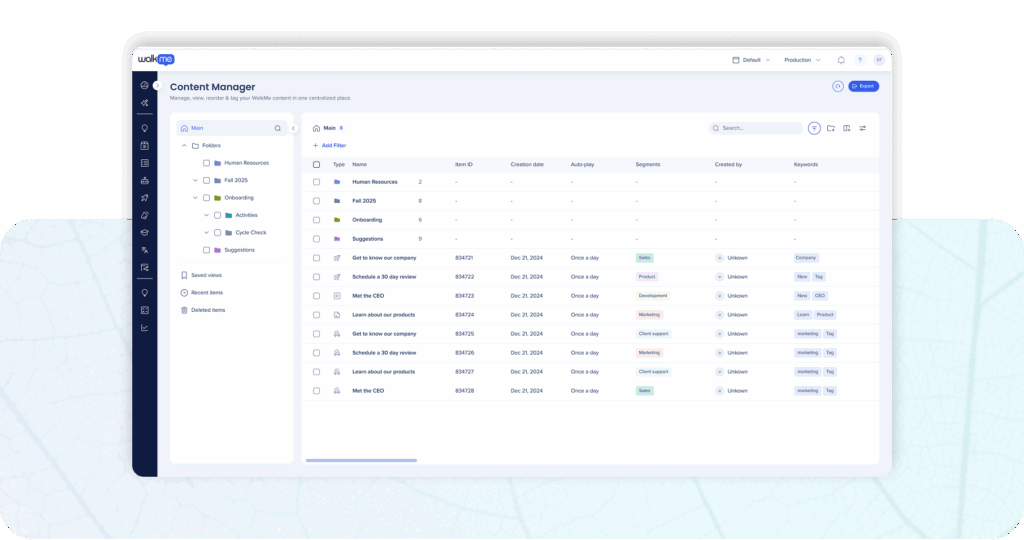Click the search icon in Main folder panel
Viewport: 1024px width, 540px height.
tap(278, 128)
